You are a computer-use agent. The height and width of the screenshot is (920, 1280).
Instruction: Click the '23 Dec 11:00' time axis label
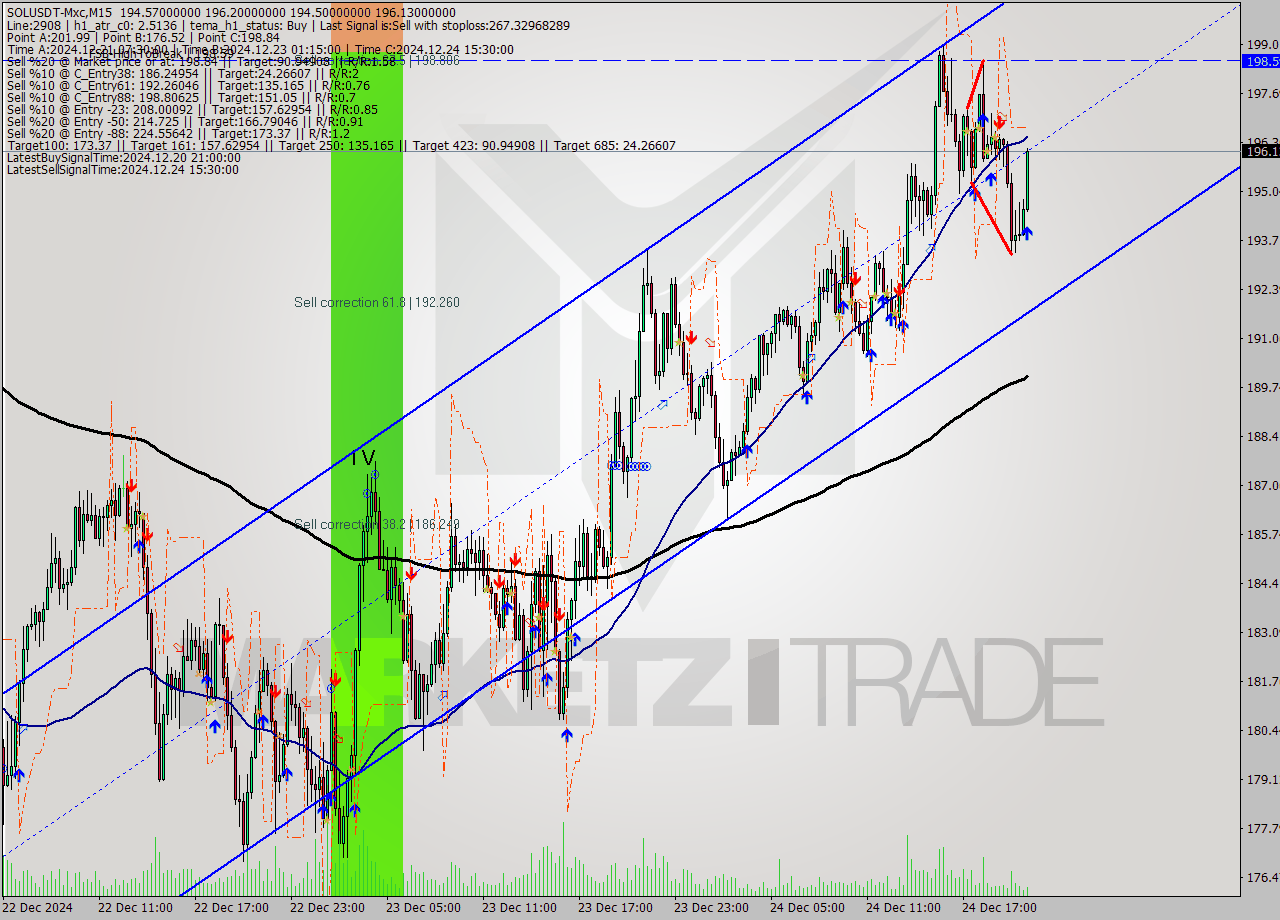click(x=520, y=908)
